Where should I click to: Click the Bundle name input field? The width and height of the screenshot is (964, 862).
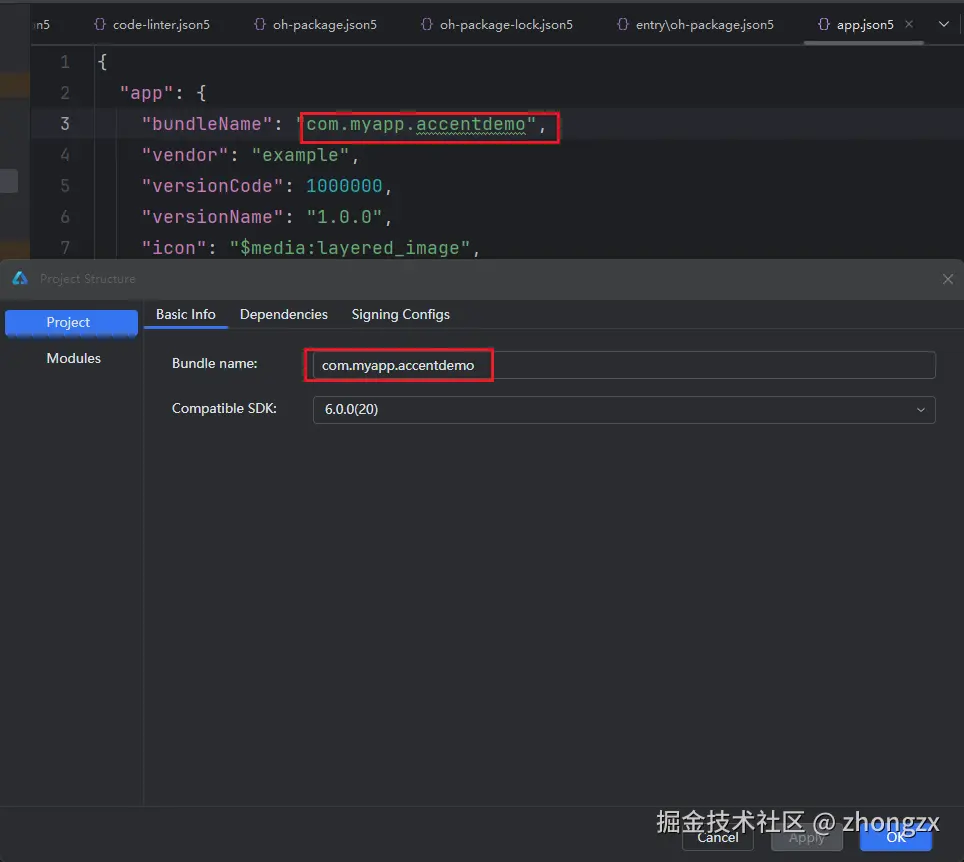click(624, 365)
